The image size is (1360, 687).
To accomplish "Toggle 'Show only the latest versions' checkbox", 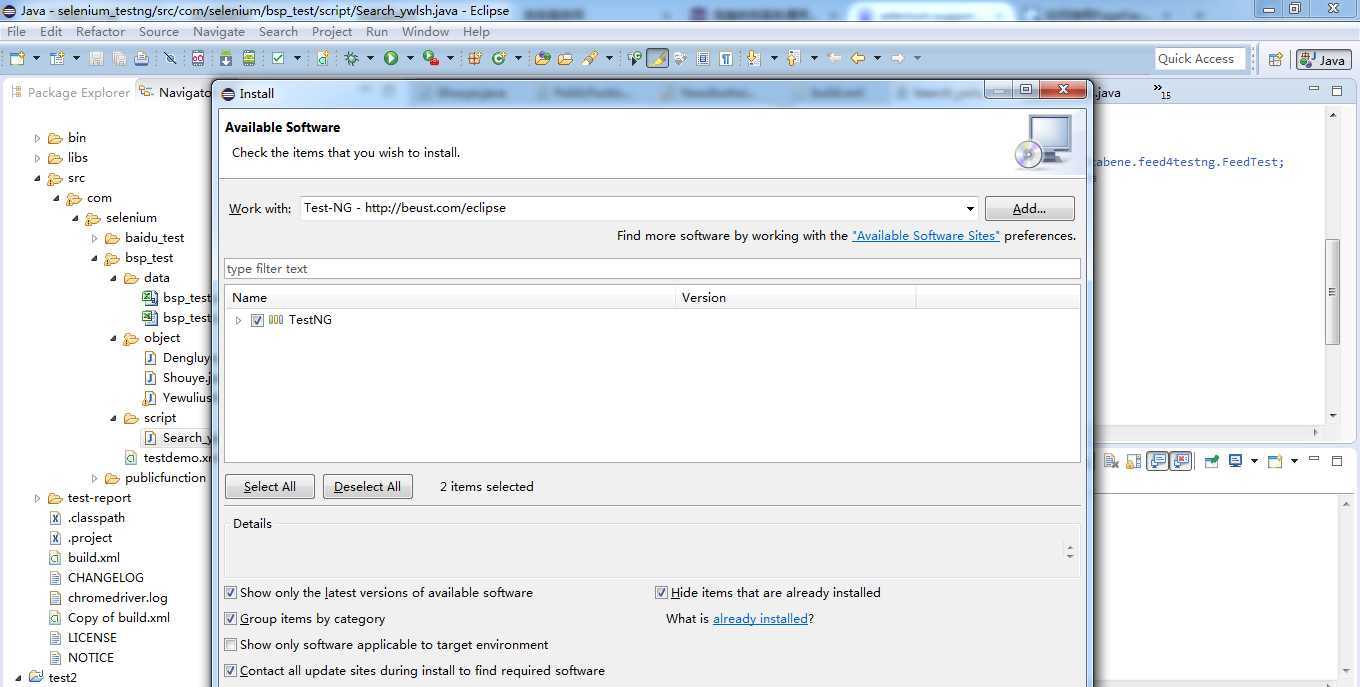I will pos(231,593).
